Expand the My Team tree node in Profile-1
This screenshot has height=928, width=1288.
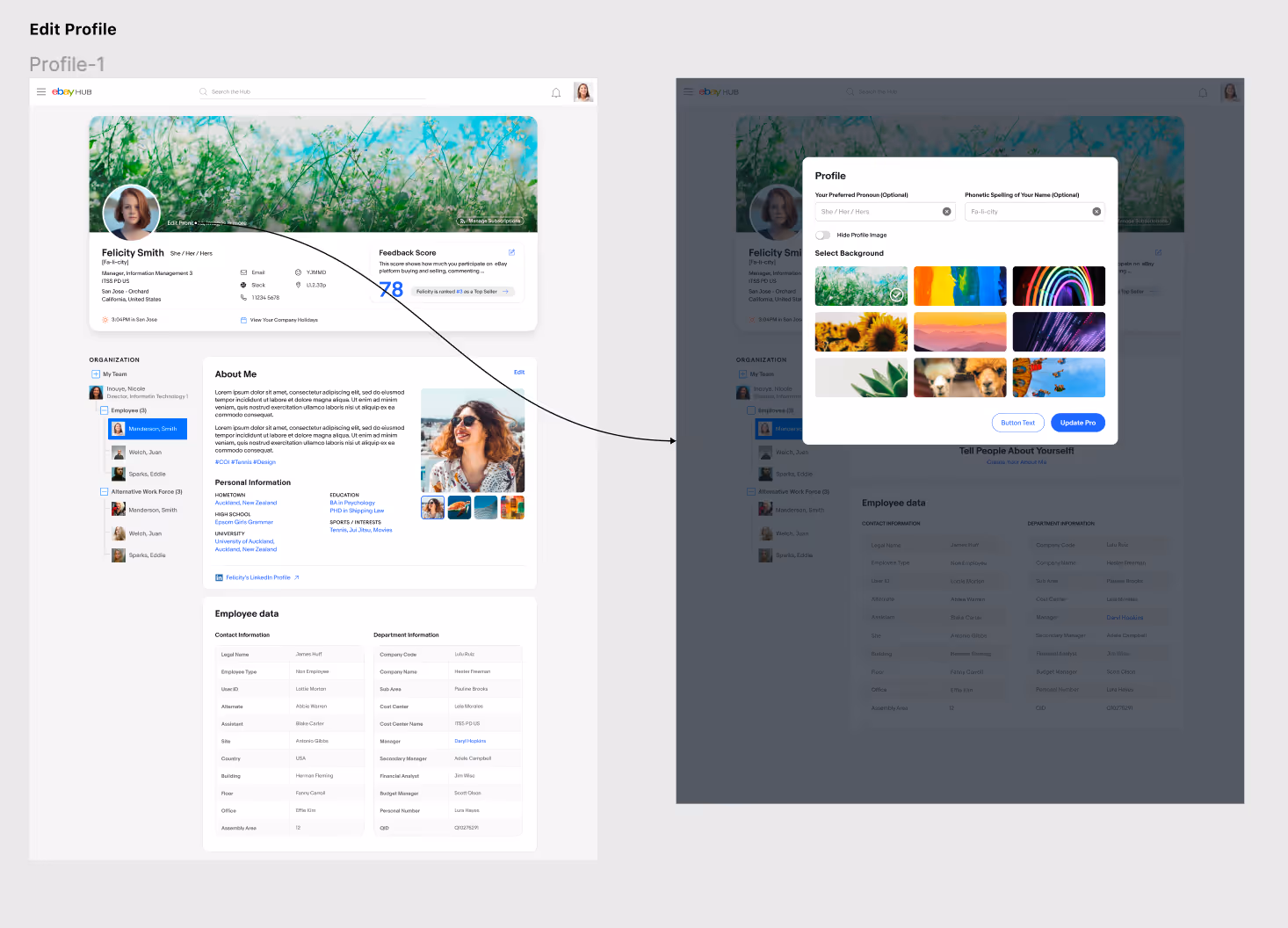click(x=96, y=374)
